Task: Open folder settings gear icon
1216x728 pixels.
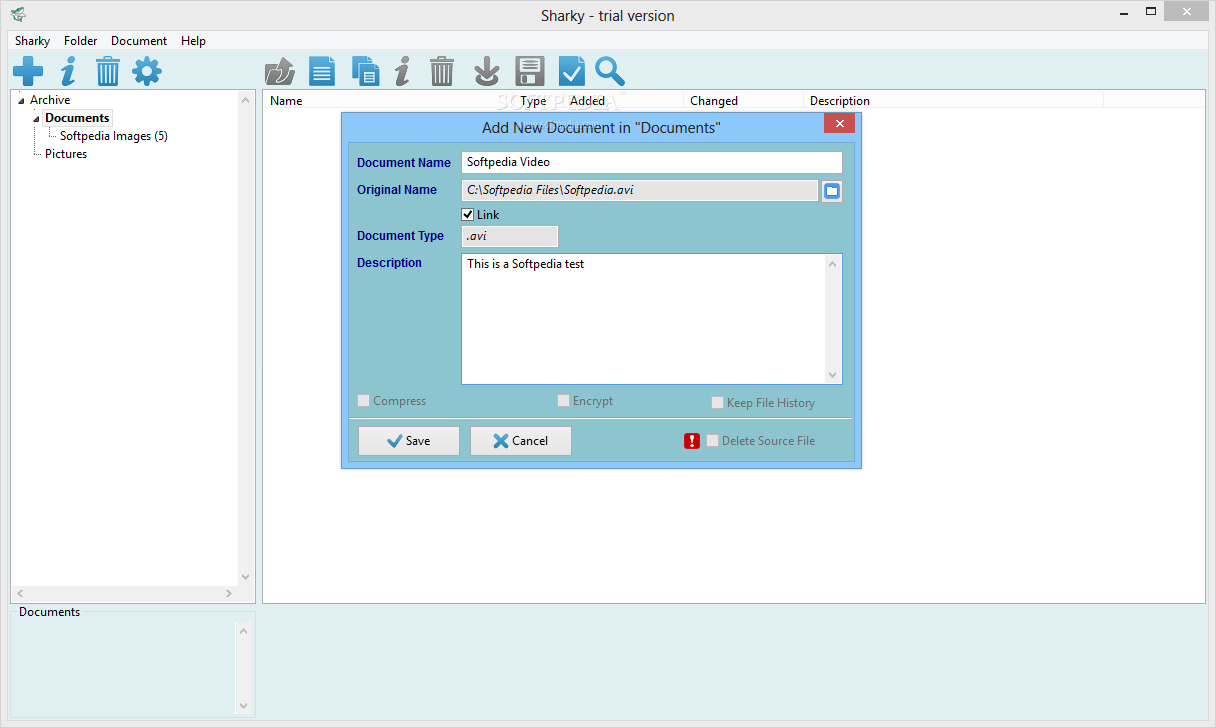Action: (147, 71)
